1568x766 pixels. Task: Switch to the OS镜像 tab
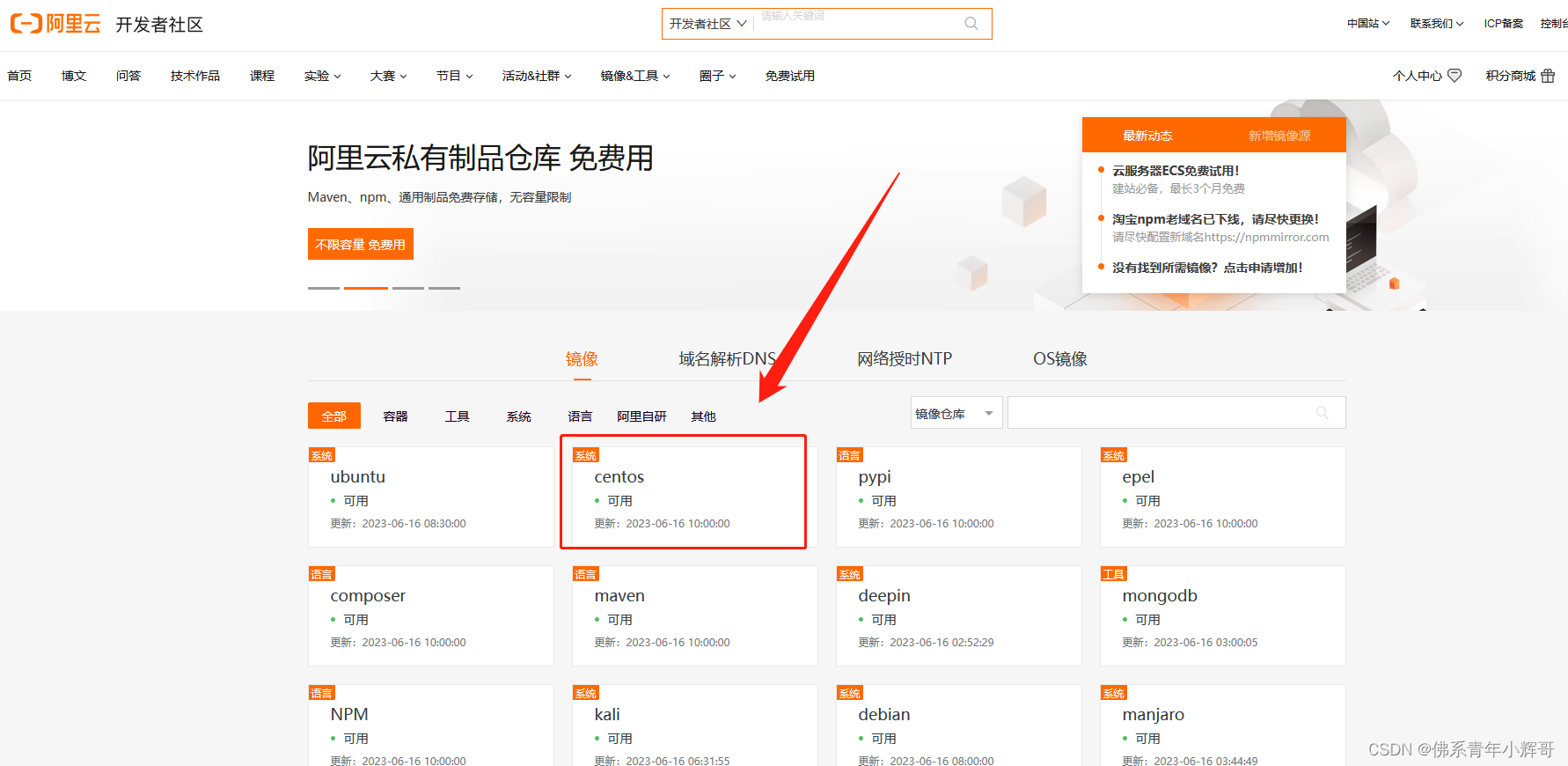(x=1060, y=359)
